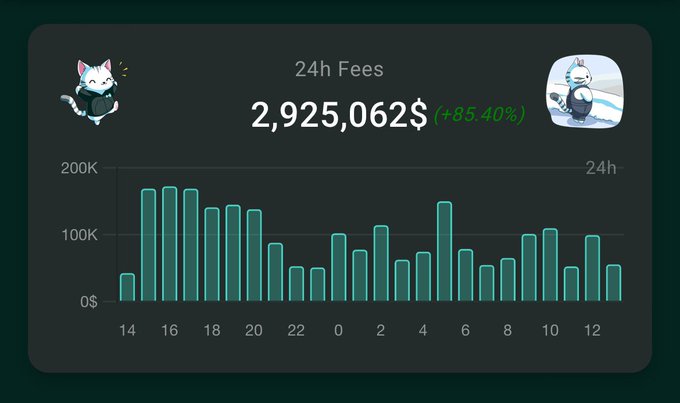Viewport: 680px width, 403px height.
Task: Click the x-axis label 14
Action: 128,331
